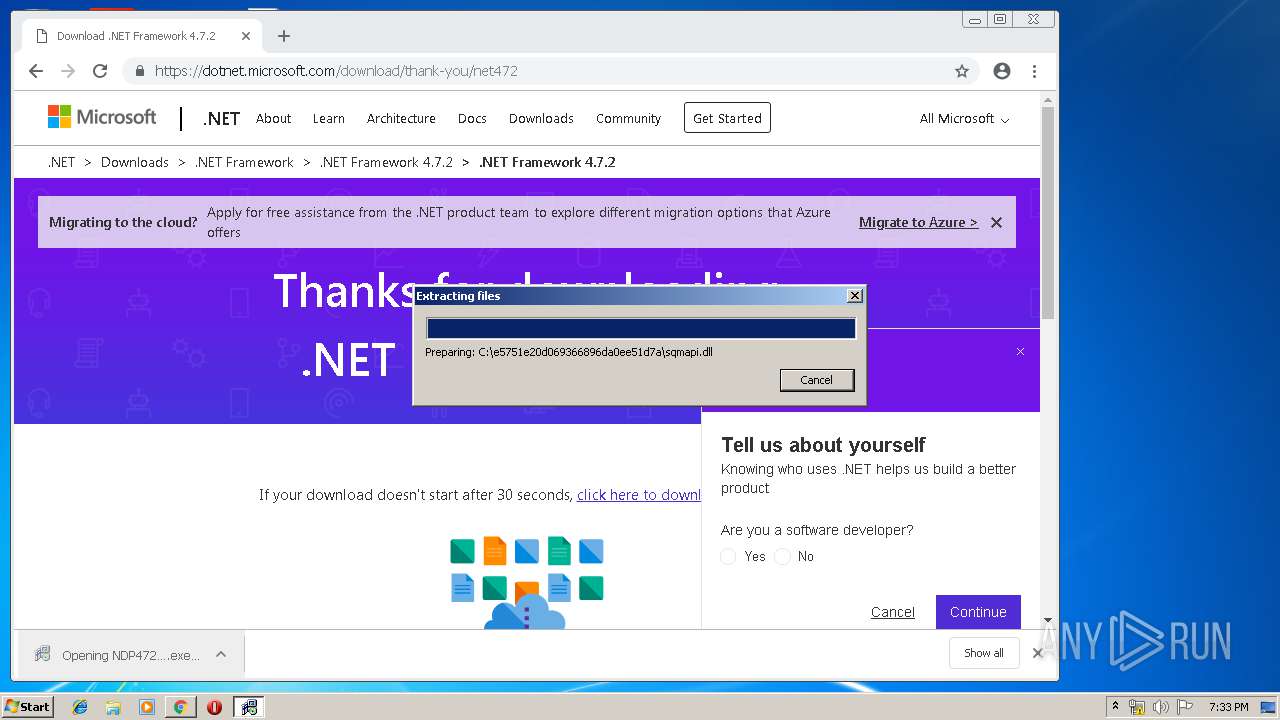This screenshot has height=720, width=1280.
Task: Reload the page with the refresh icon
Action: [100, 71]
